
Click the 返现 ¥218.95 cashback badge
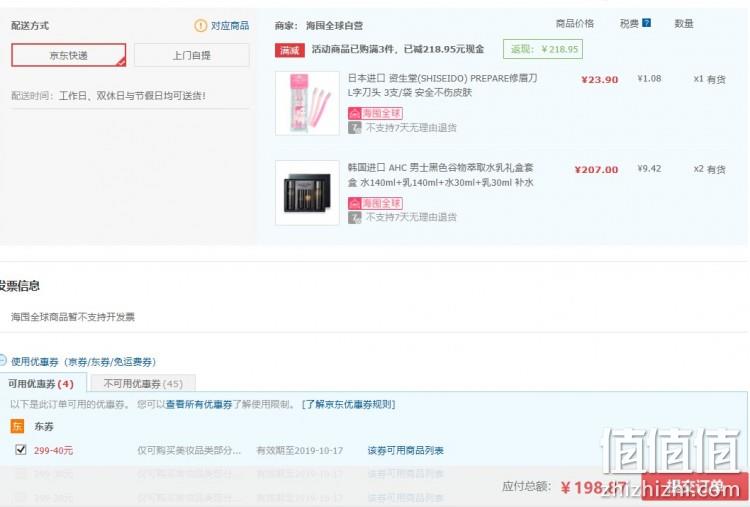(542, 49)
